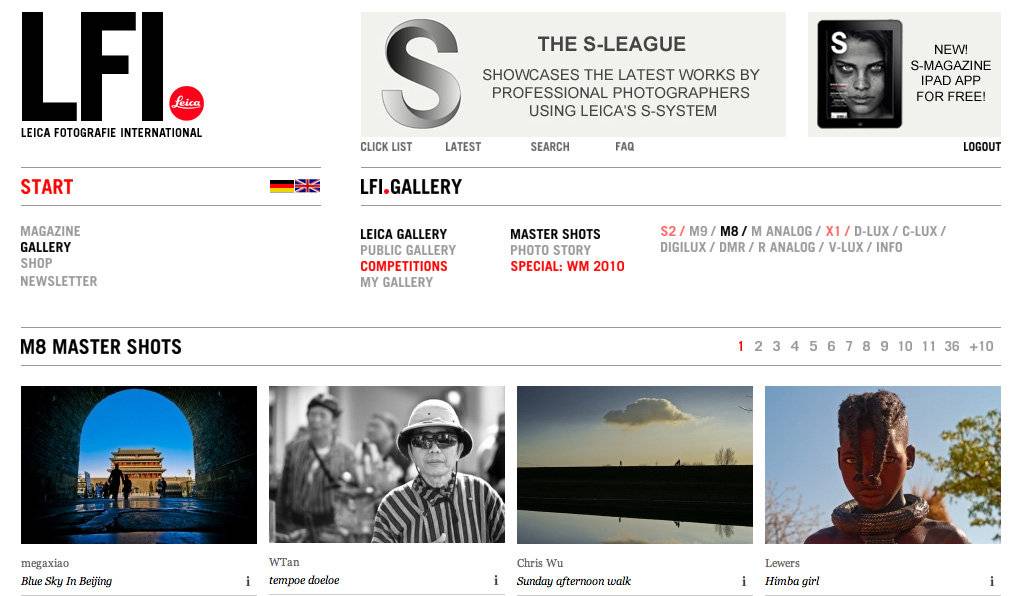Open the Magazine section in sidebar
The width and height of the screenshot is (1020, 596).
[x=50, y=231]
